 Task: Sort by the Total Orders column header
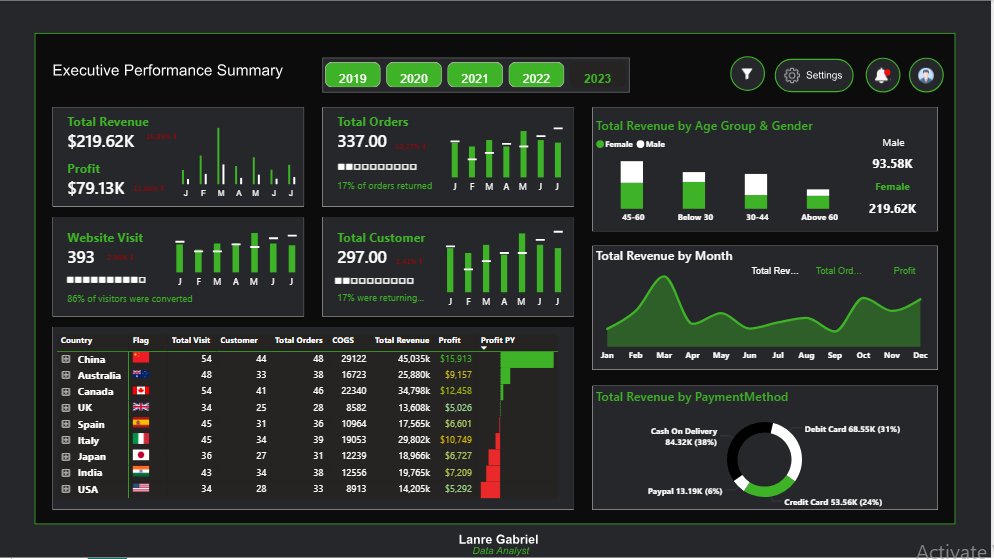(299, 340)
